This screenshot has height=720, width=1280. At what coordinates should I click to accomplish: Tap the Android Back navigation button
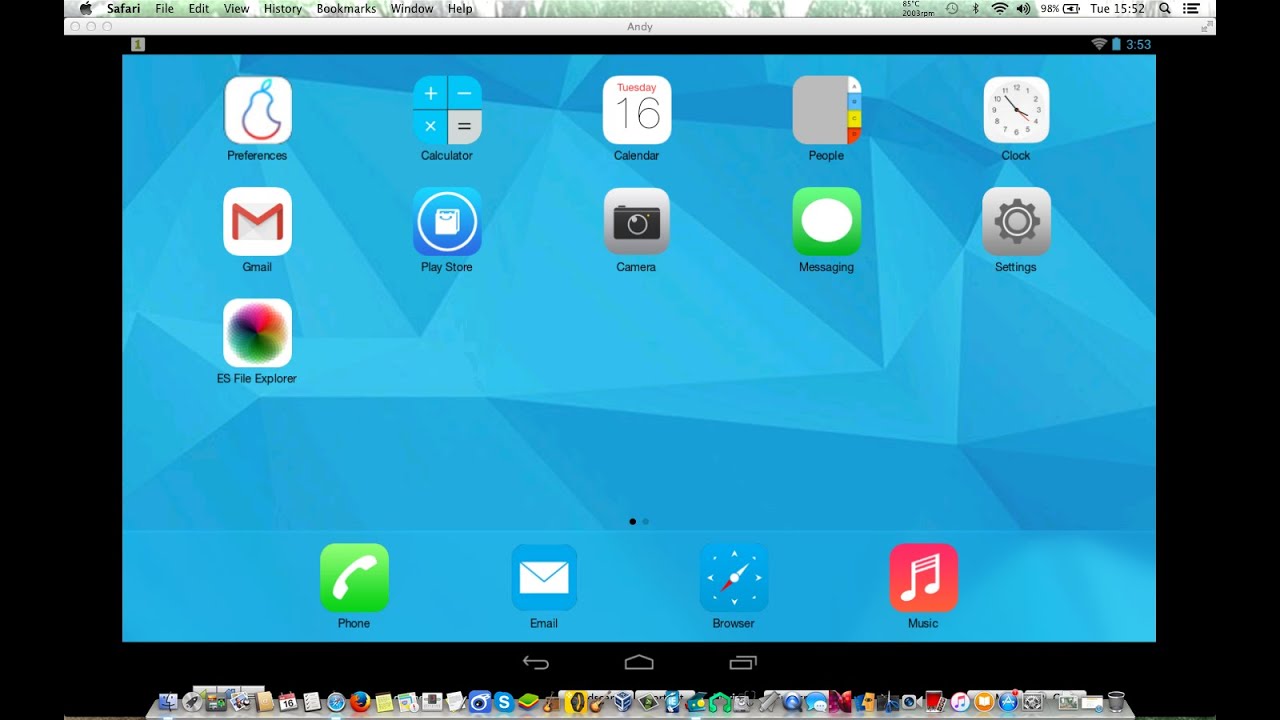(x=536, y=662)
